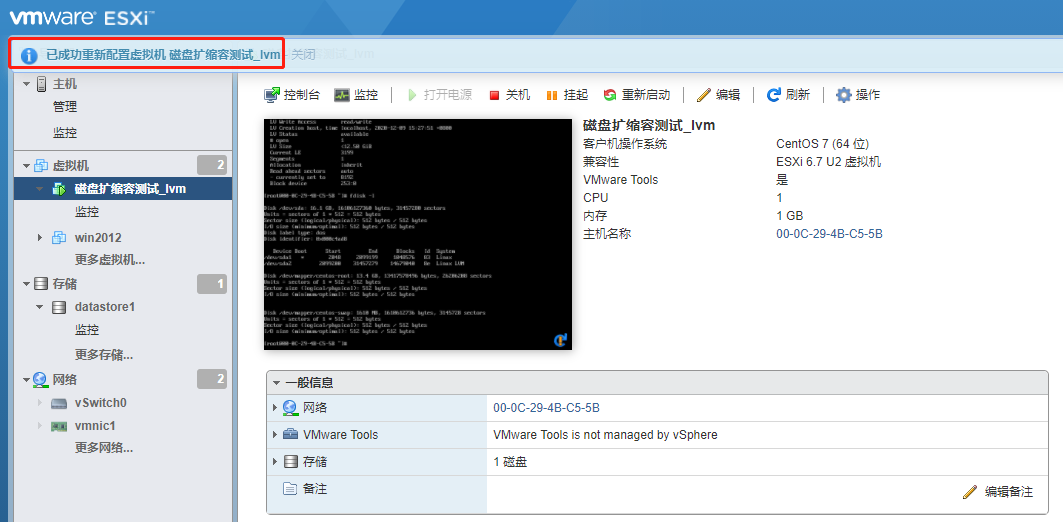
Task: Click the 虚拟机 count badge showing 2
Action: [x=212, y=165]
